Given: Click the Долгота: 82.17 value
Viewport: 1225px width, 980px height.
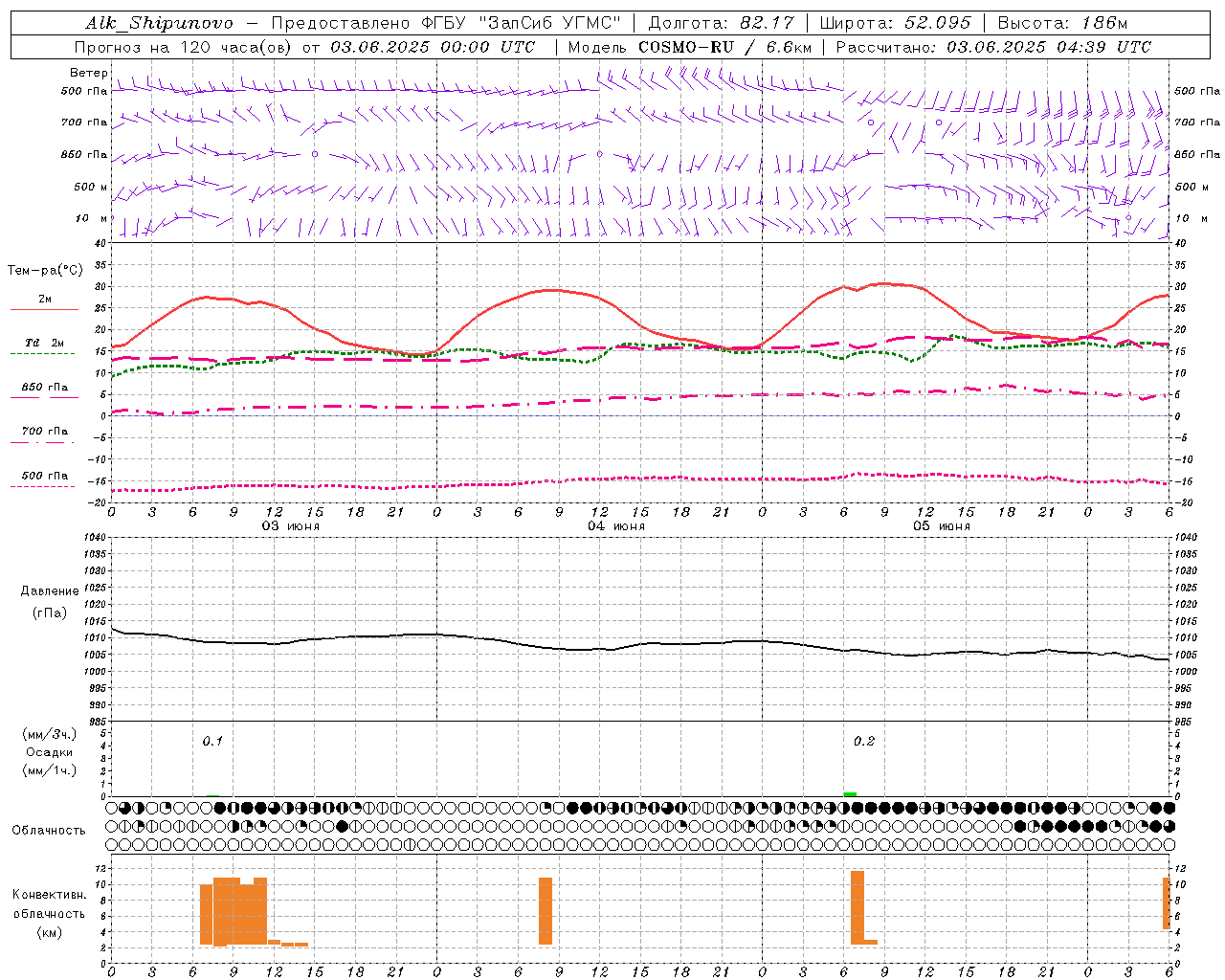Looking at the screenshot, I should click(x=721, y=23).
